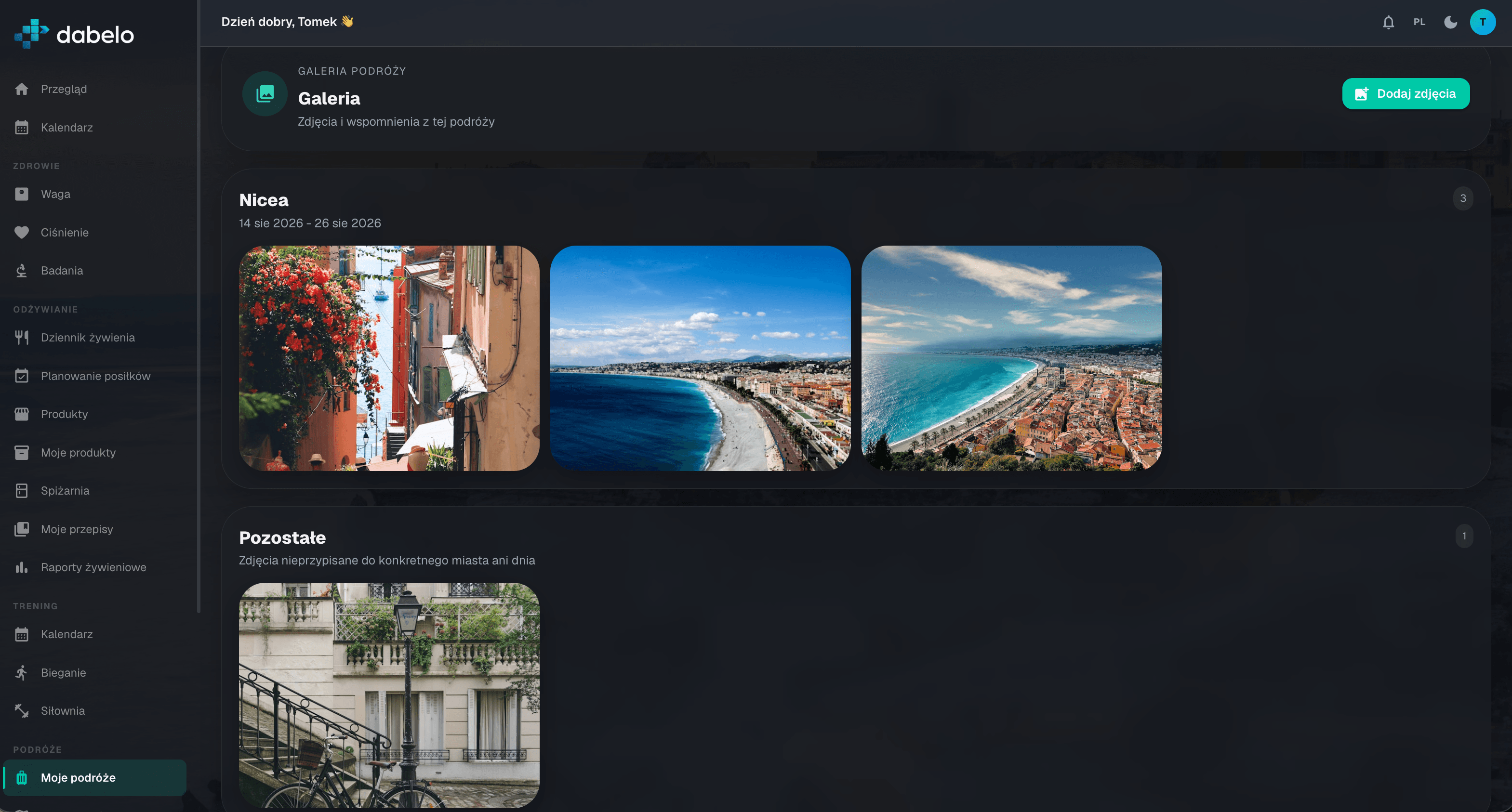Click the Nicea photo count badge
1512x812 pixels.
[x=1463, y=198]
